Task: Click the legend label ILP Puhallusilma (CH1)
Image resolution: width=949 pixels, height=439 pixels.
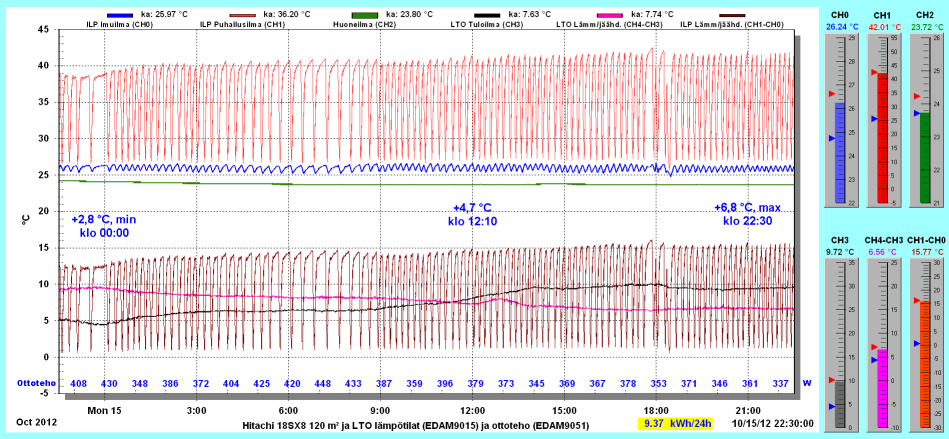Action: pos(242,24)
